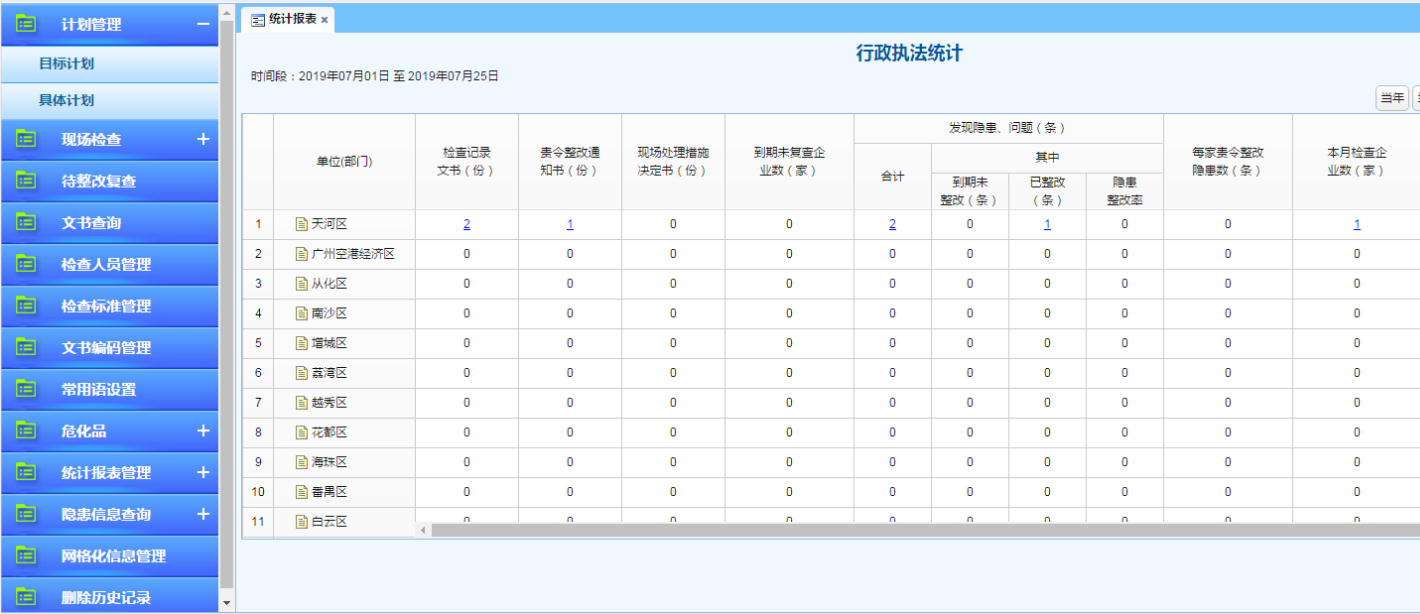Viewport: 1420px width, 614px height.
Task: Click the document icon beside 南沙区
Action: pos(302,313)
